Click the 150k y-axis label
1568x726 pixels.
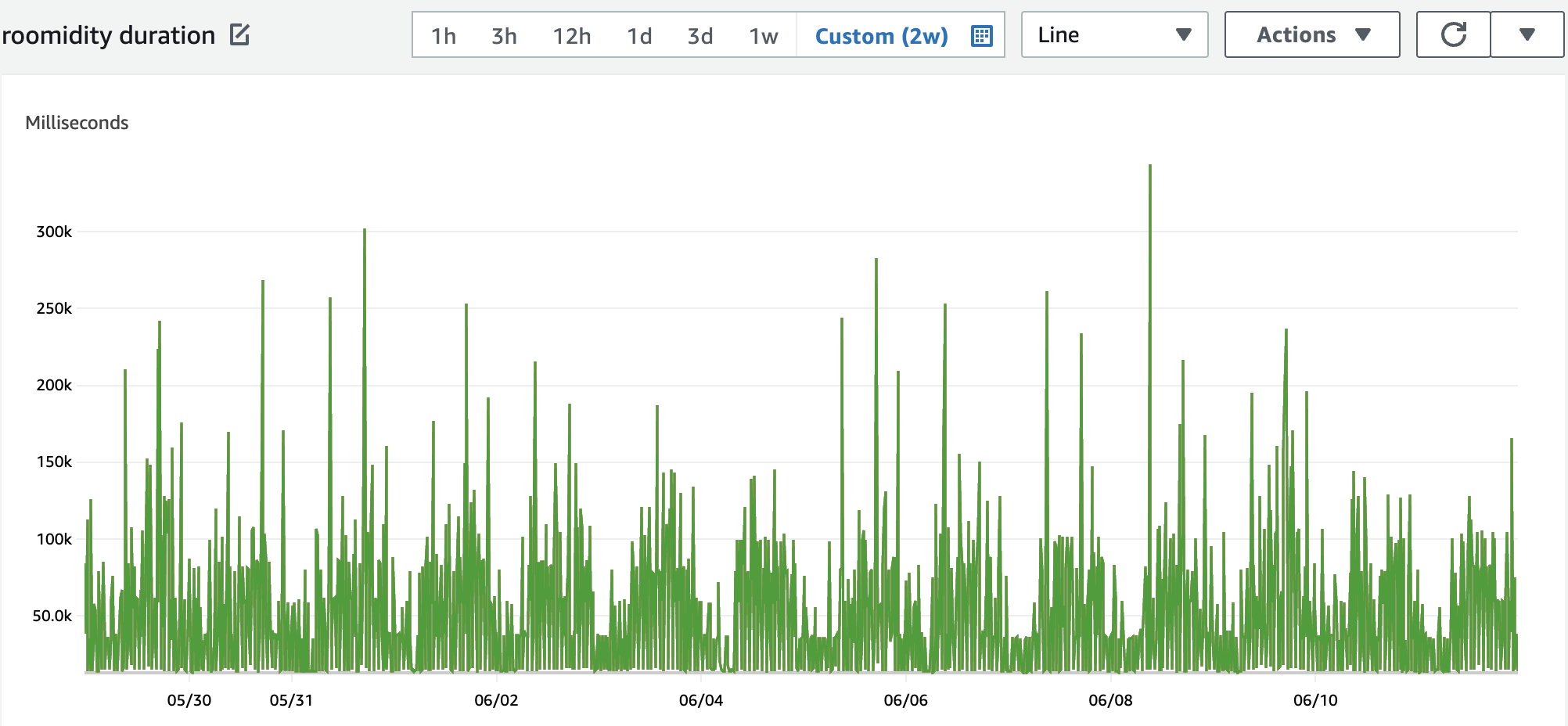pyautogui.click(x=54, y=462)
